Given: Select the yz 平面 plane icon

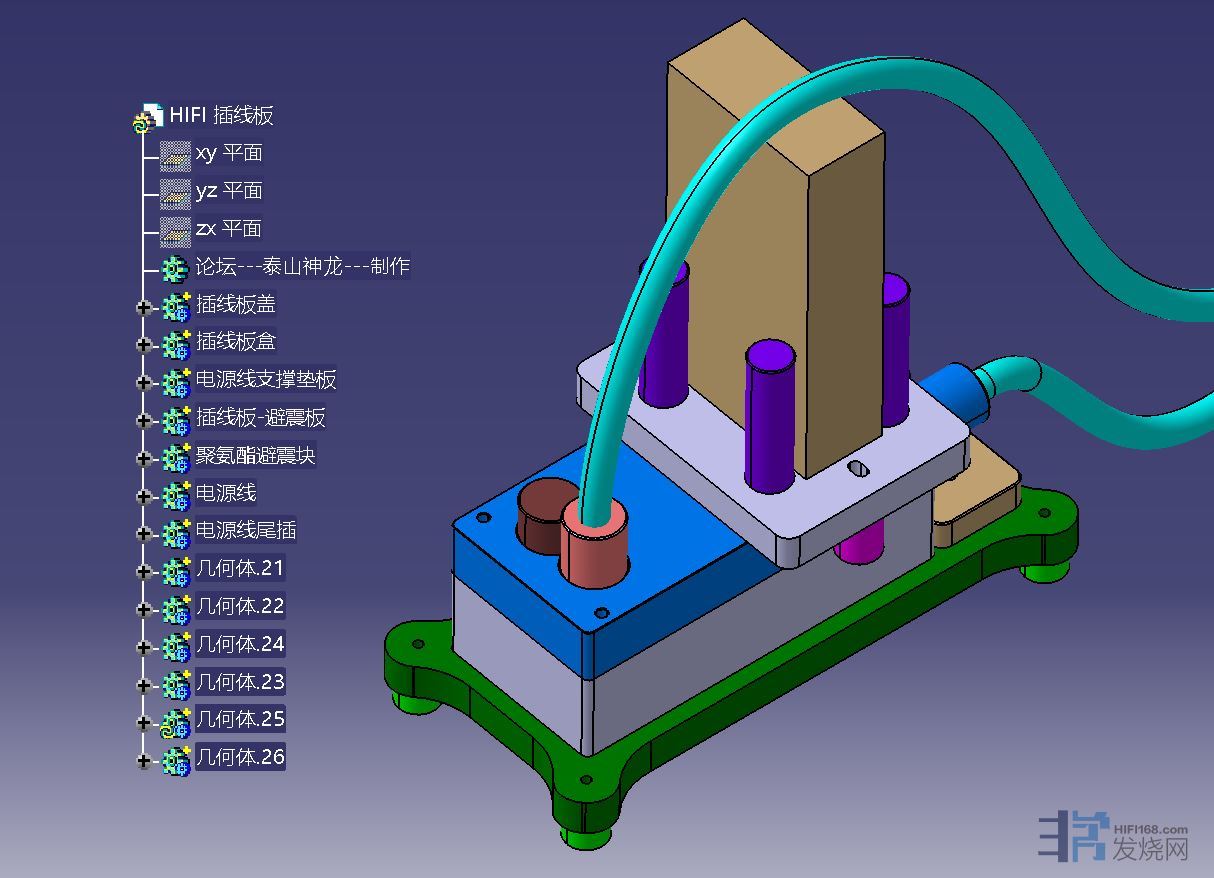Looking at the screenshot, I should [175, 192].
